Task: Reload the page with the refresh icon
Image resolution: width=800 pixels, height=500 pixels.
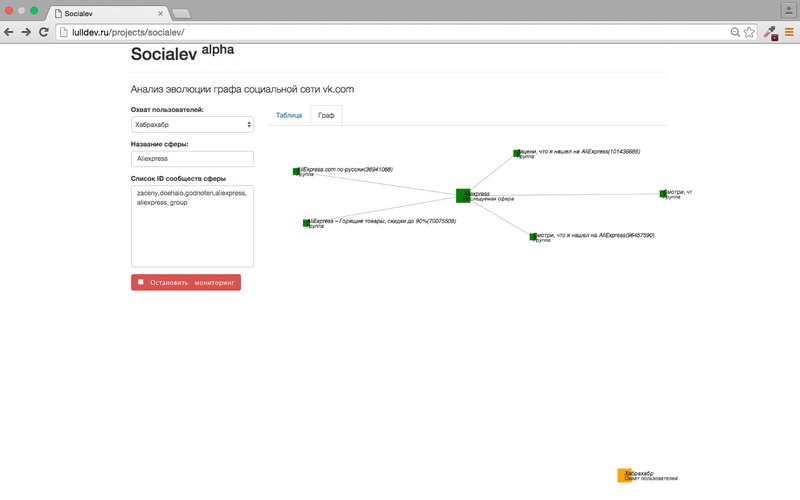Action: click(x=44, y=32)
